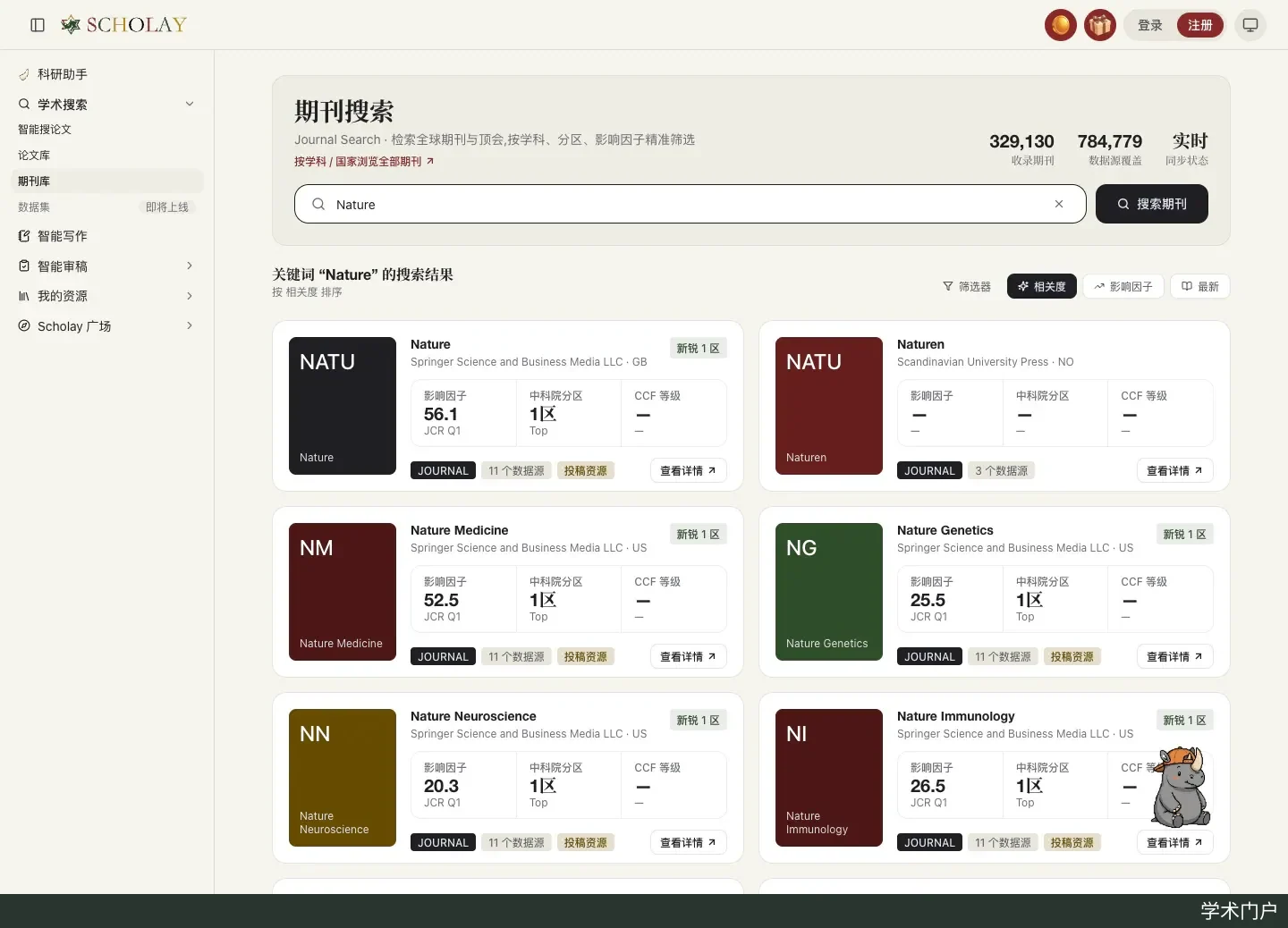The width and height of the screenshot is (1288, 928).
Task: View details for Nature Genetics
Action: pyautogui.click(x=1174, y=656)
